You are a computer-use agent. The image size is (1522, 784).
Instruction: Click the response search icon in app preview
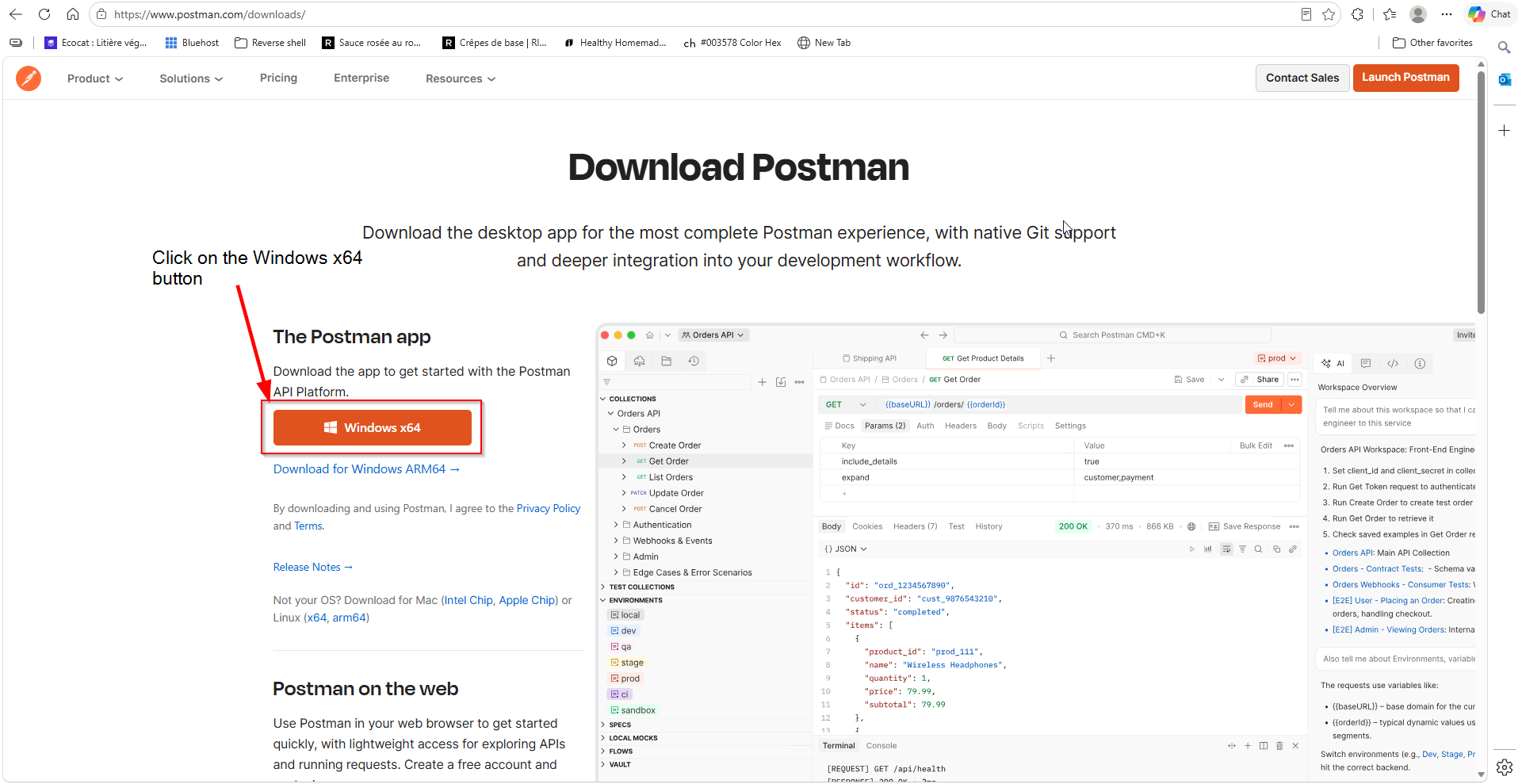1258,549
